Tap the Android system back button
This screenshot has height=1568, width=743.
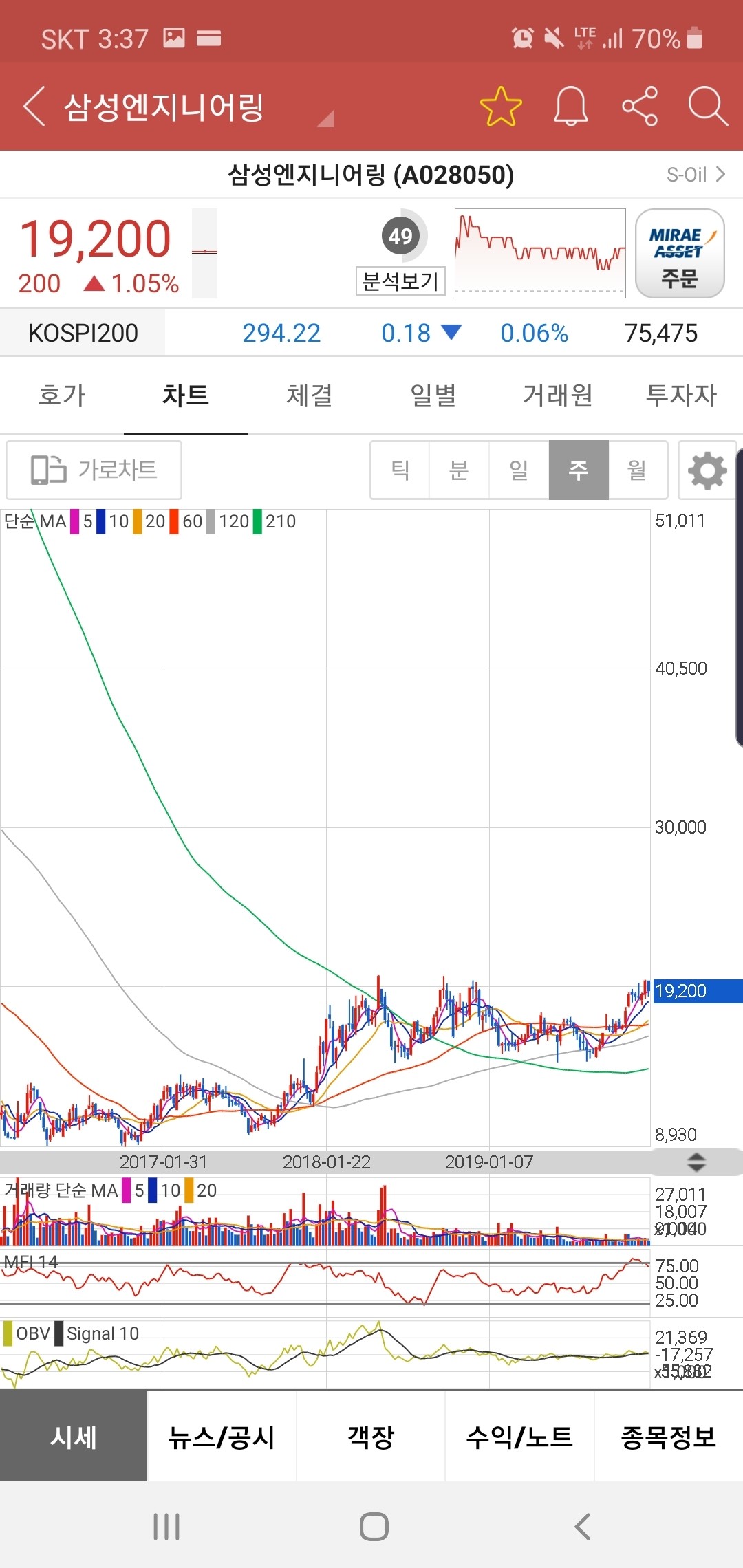tap(582, 1527)
